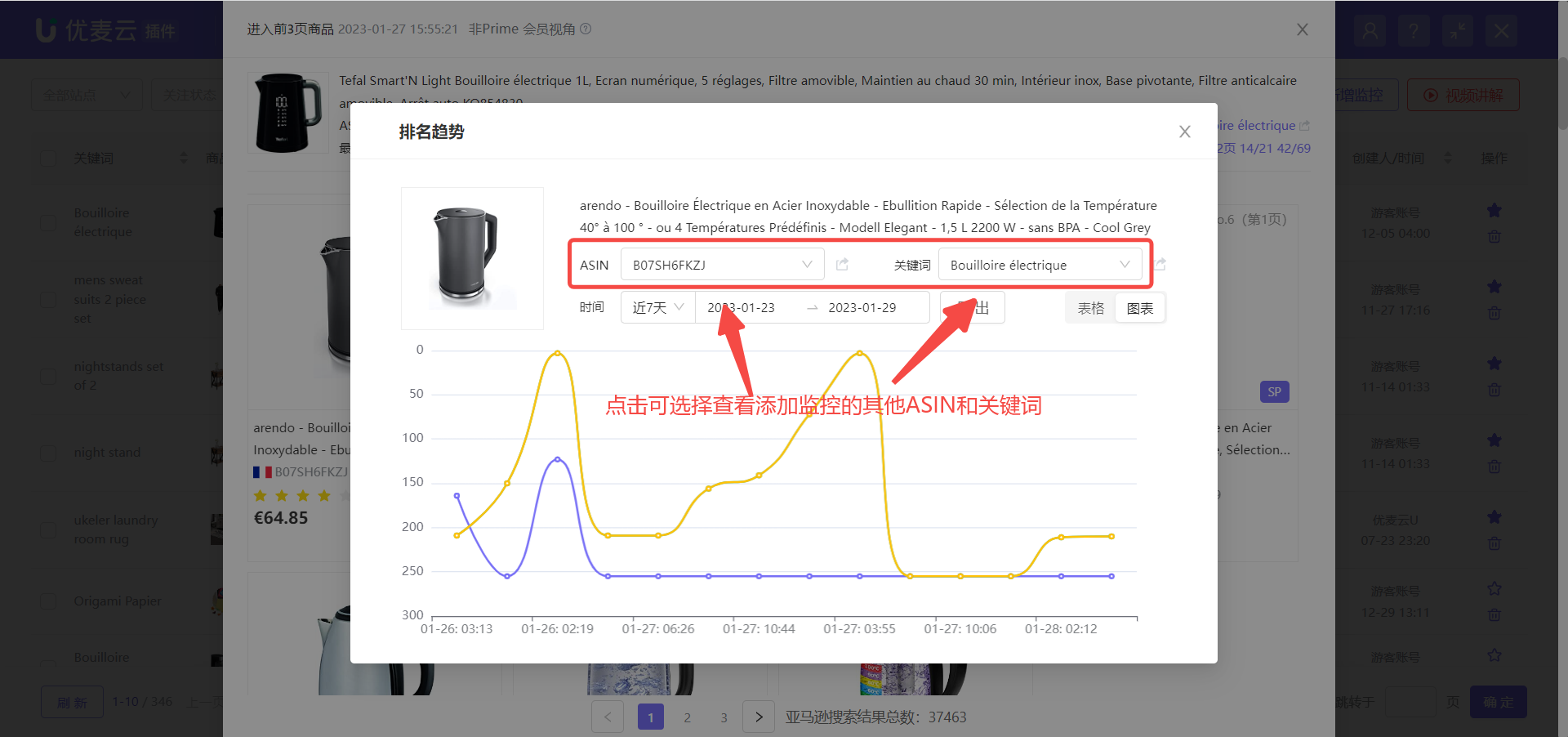Open Tefal Smart'N Light kettle thumbnail

(x=288, y=112)
